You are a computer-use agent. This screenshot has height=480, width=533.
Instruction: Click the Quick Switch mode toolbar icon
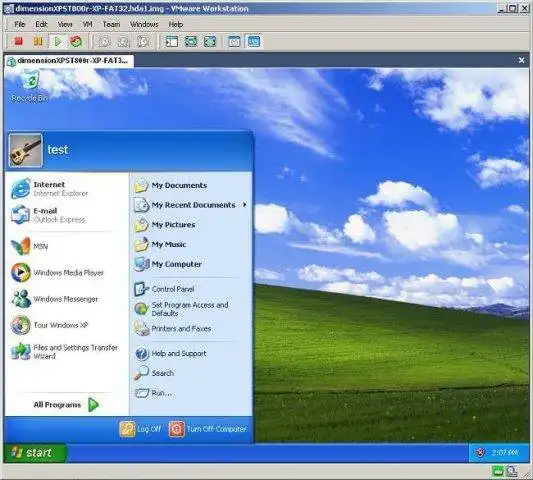(x=191, y=41)
